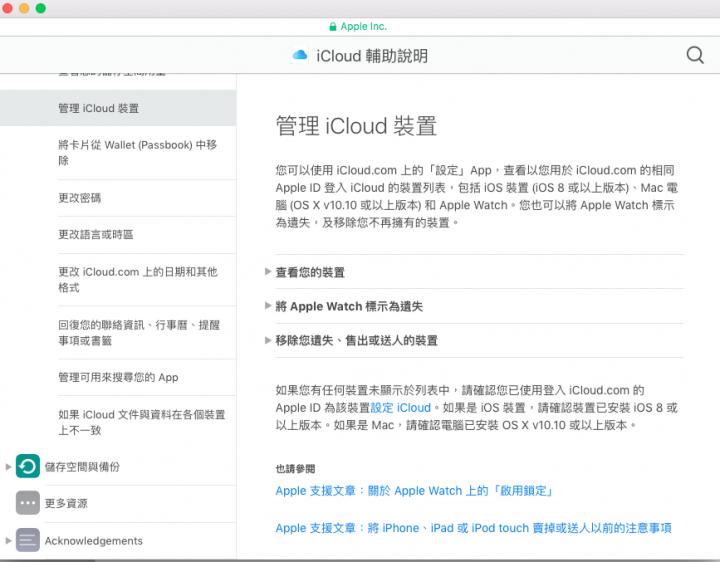Viewport: 720px width, 562px height.
Task: Click the 更多資源 section label
Action: click(66, 503)
